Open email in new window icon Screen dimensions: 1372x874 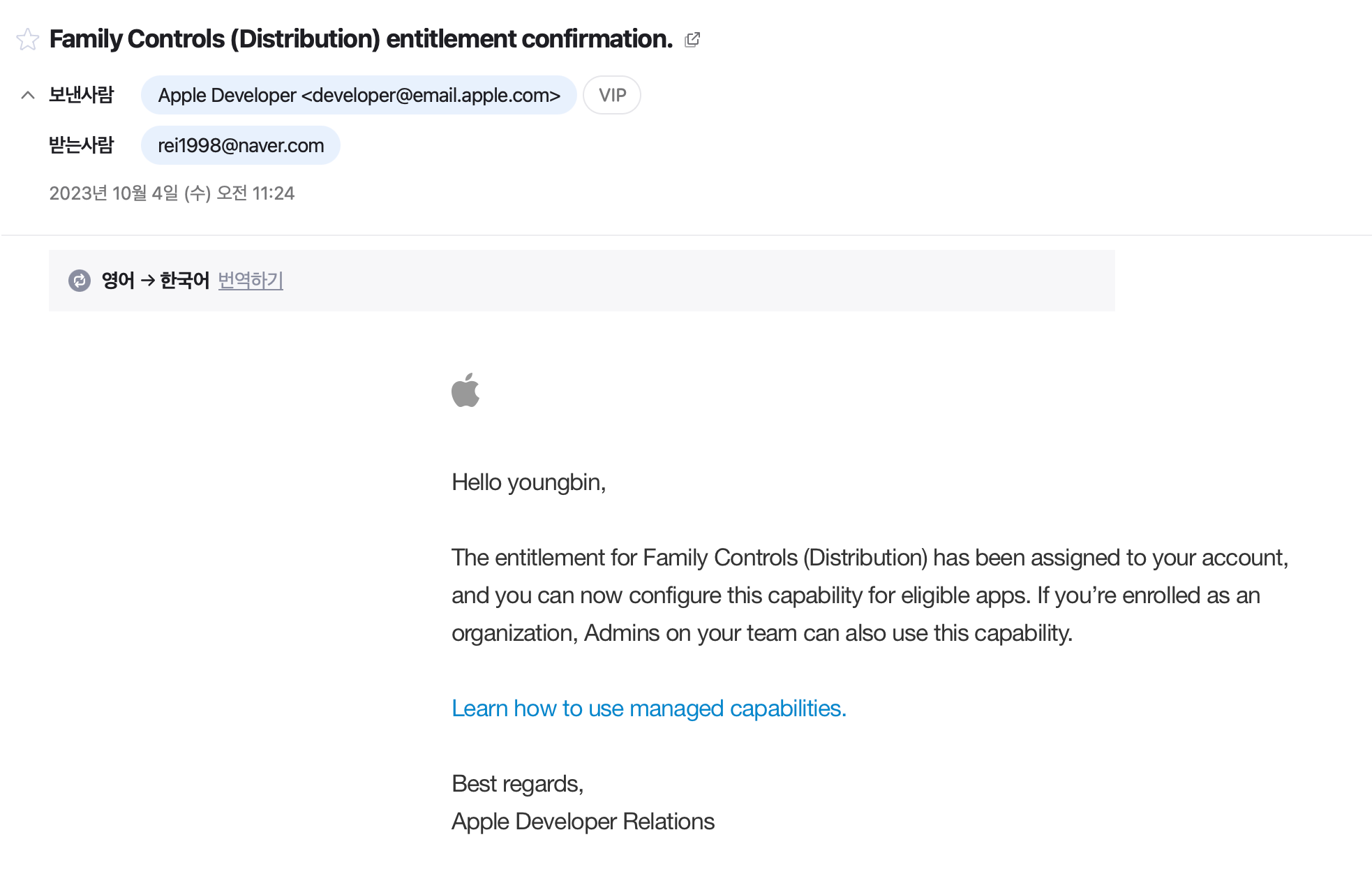pos(692,40)
